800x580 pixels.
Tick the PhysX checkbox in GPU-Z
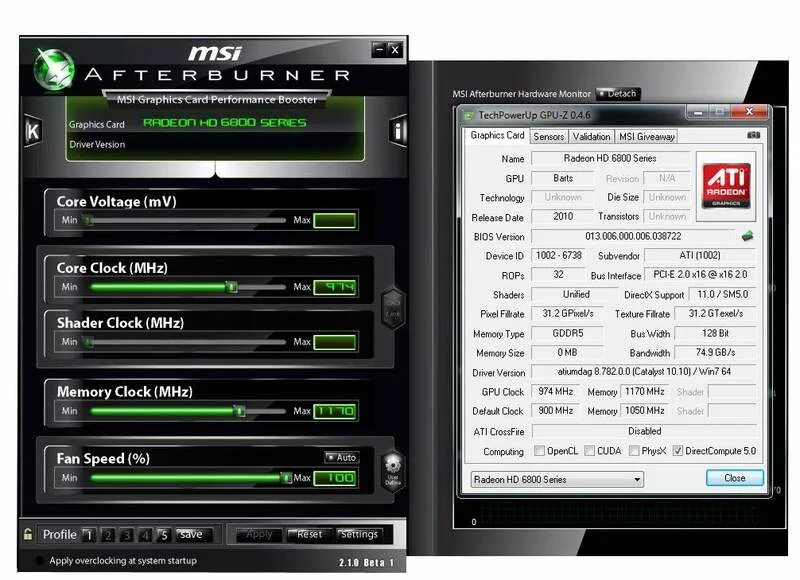coord(634,451)
